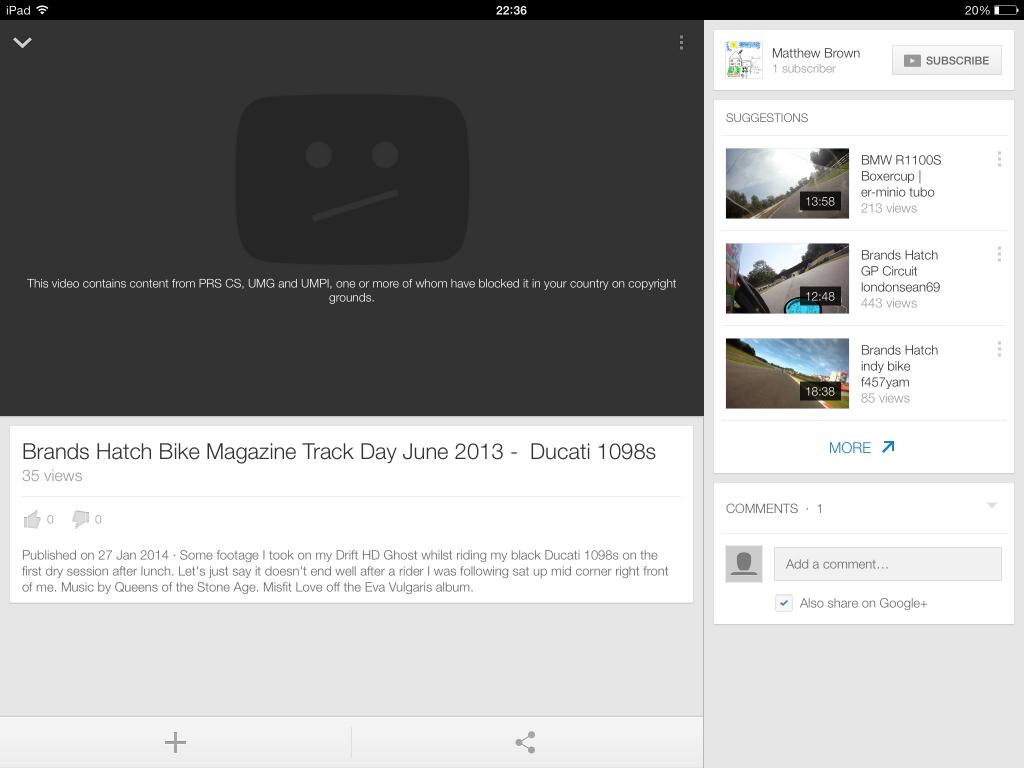Select the 18:38 video thumbnail
The width and height of the screenshot is (1024, 768).
click(x=787, y=373)
